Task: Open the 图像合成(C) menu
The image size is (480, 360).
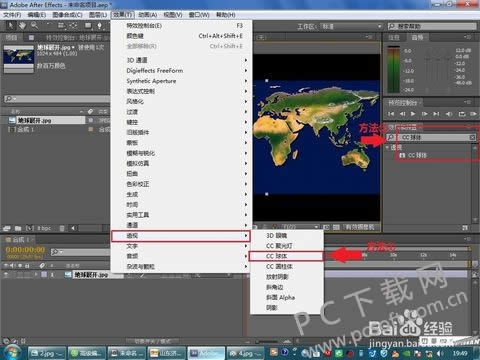Action: click(x=67, y=15)
